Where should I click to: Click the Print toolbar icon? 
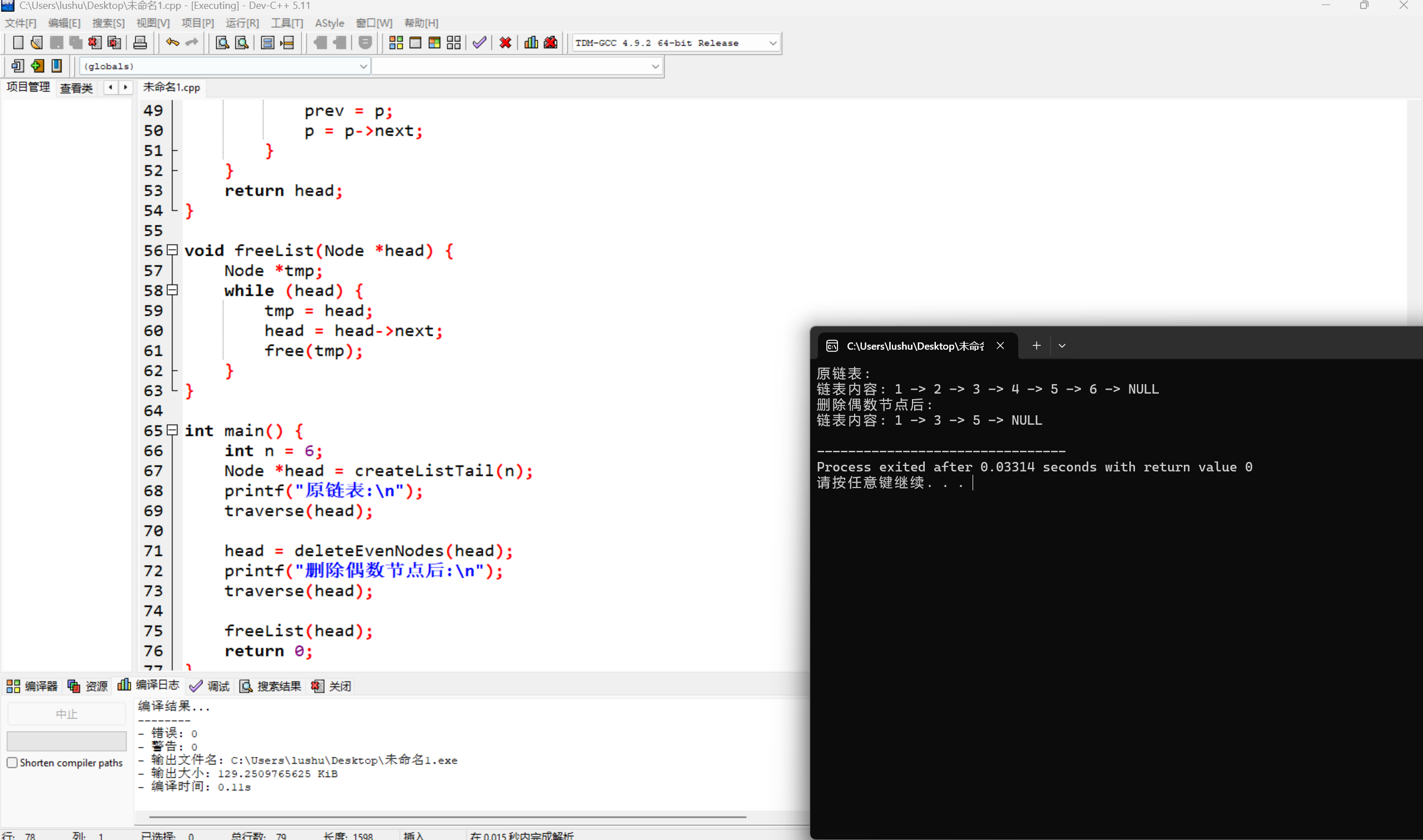[x=140, y=43]
